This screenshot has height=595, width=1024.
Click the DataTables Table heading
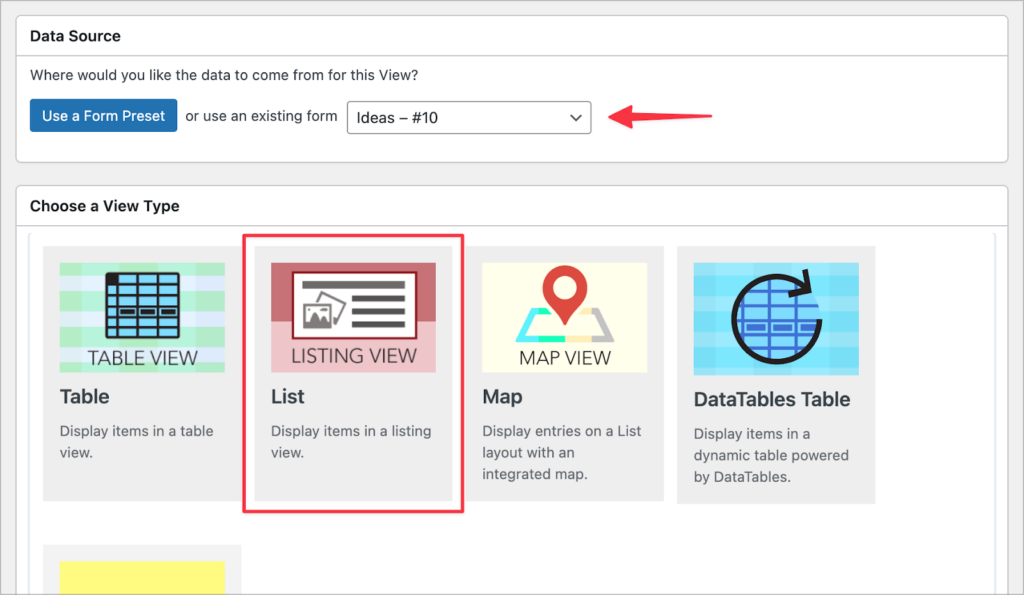pos(772,399)
